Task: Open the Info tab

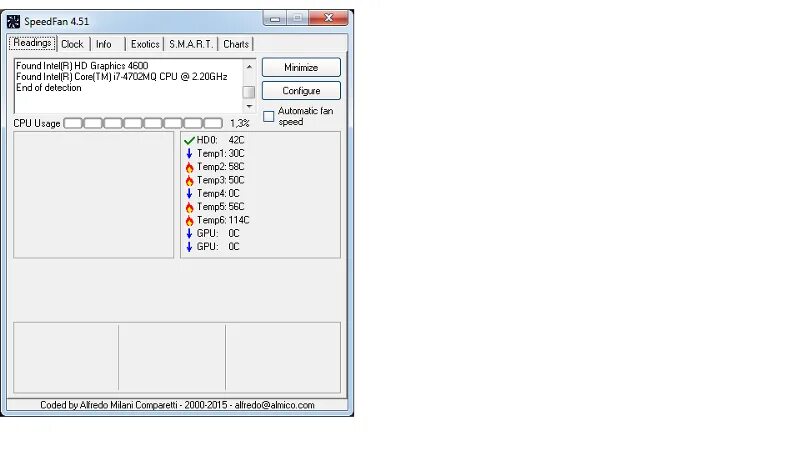Action: pos(104,44)
